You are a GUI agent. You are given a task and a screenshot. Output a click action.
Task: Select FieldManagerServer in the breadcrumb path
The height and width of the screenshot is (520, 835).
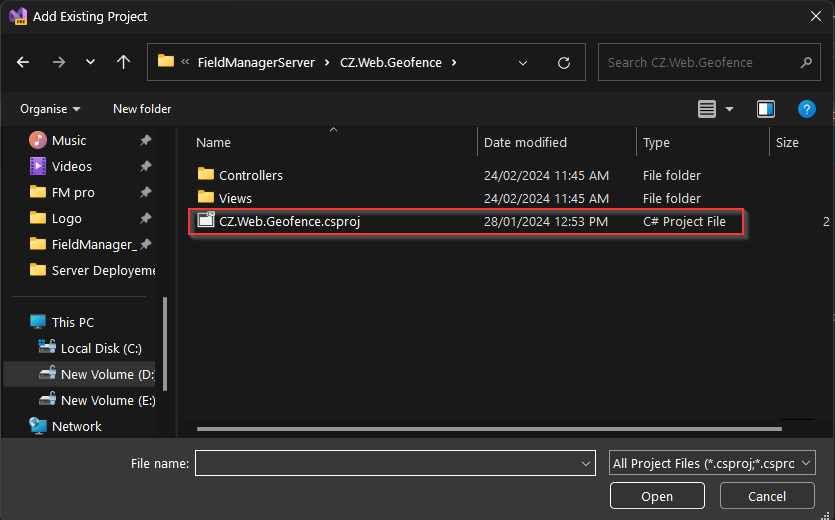click(x=256, y=62)
